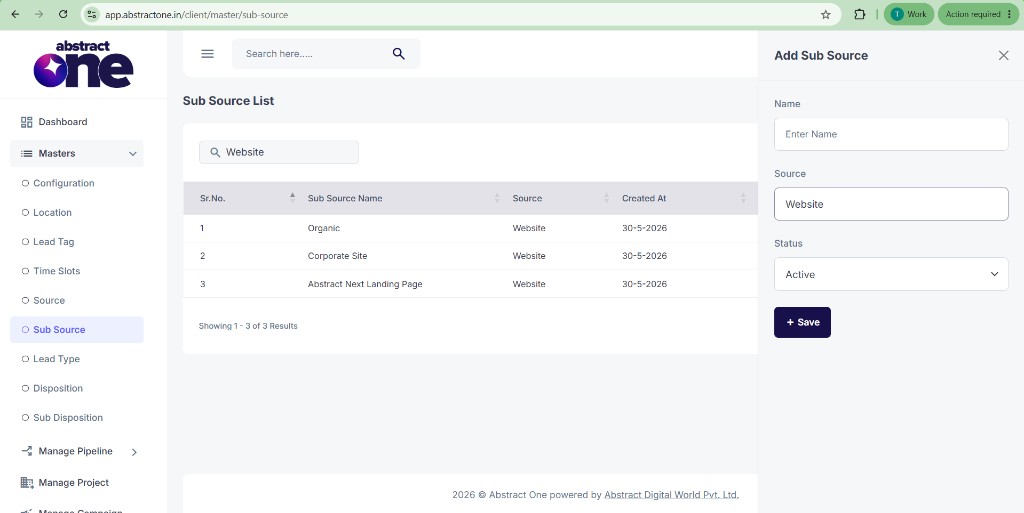
Task: Click the Created At column header
Action: (x=644, y=198)
